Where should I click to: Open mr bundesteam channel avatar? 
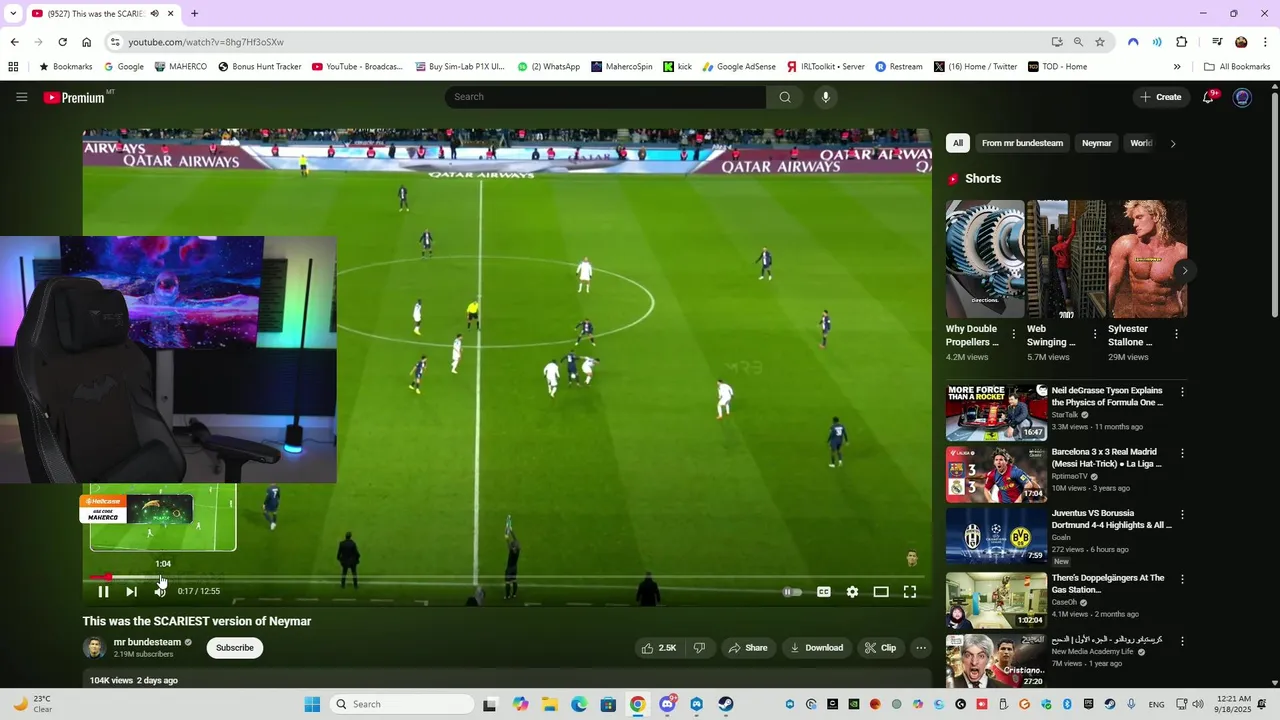(94, 647)
